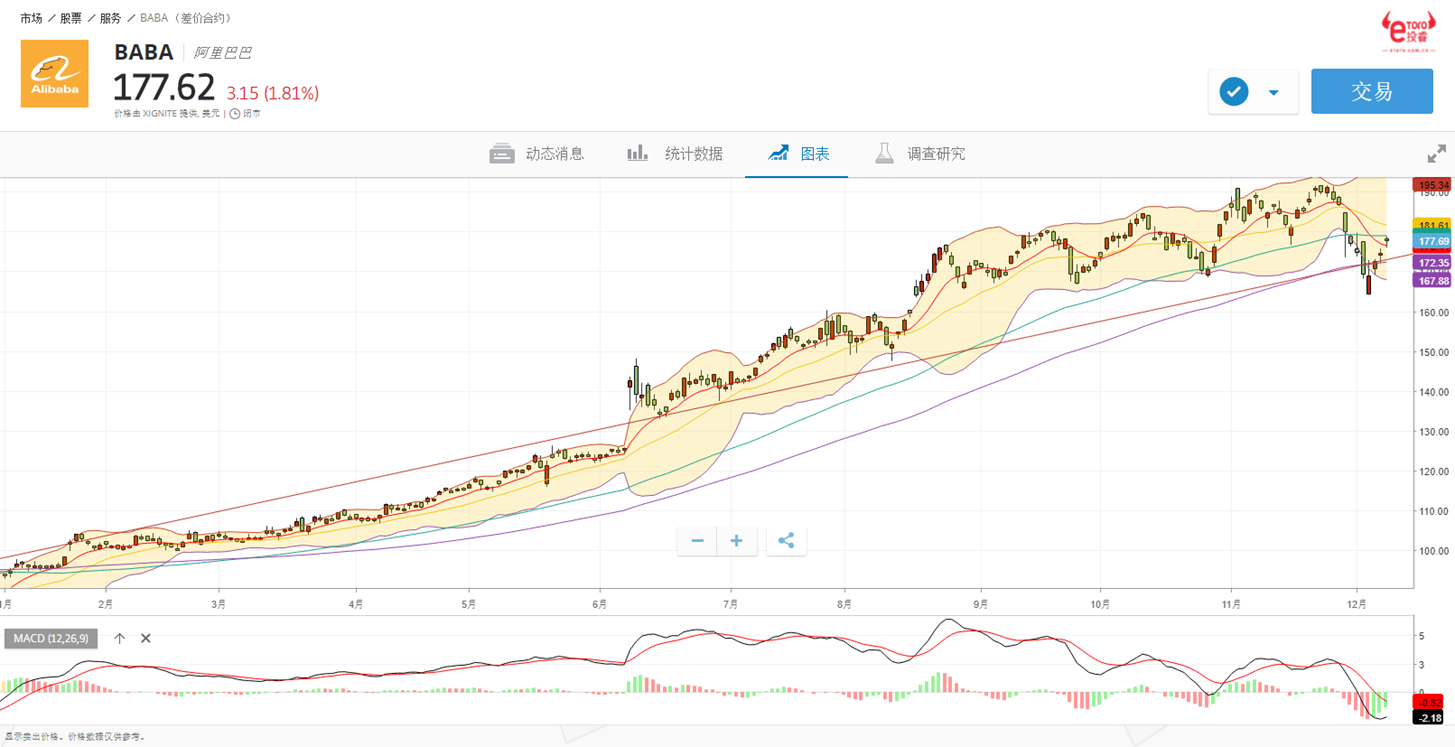
Task: Click the BABA ticker heading
Action: click(144, 52)
